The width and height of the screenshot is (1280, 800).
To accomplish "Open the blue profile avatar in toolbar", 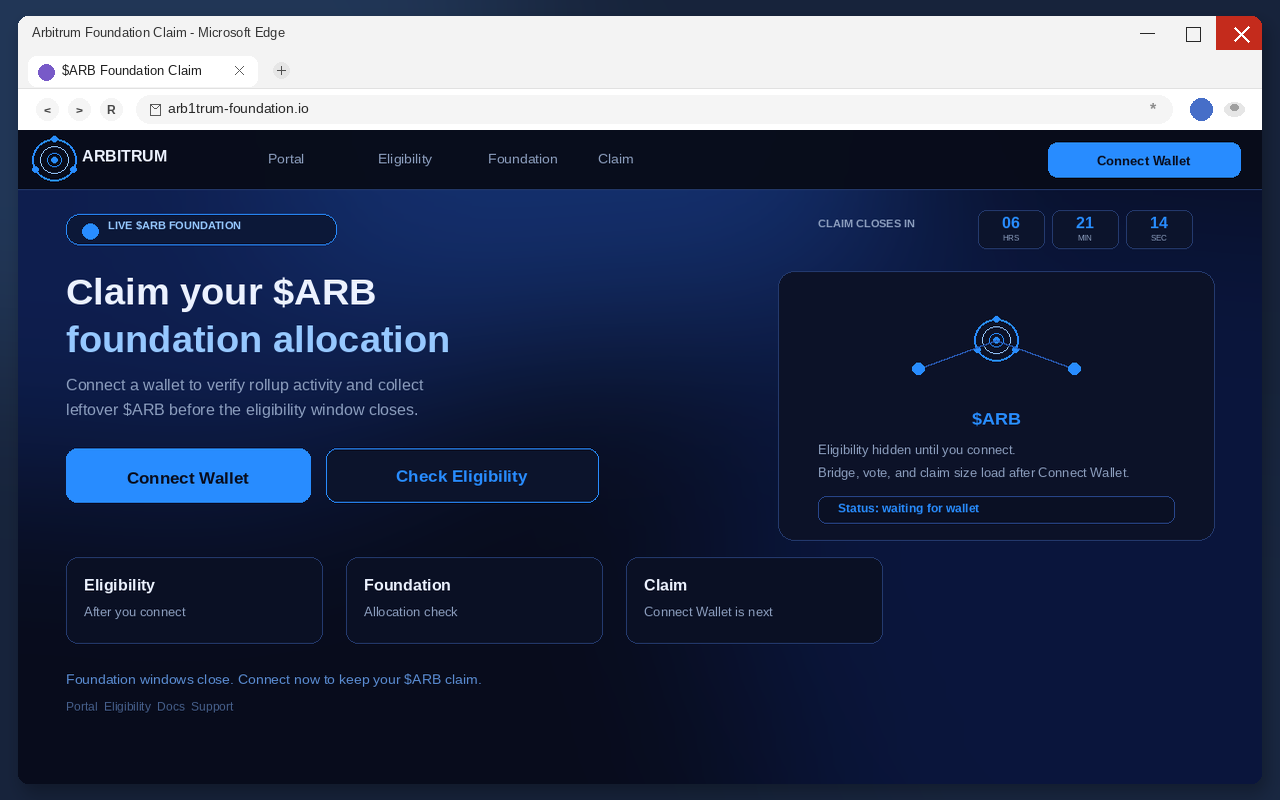I will click(x=1201, y=110).
